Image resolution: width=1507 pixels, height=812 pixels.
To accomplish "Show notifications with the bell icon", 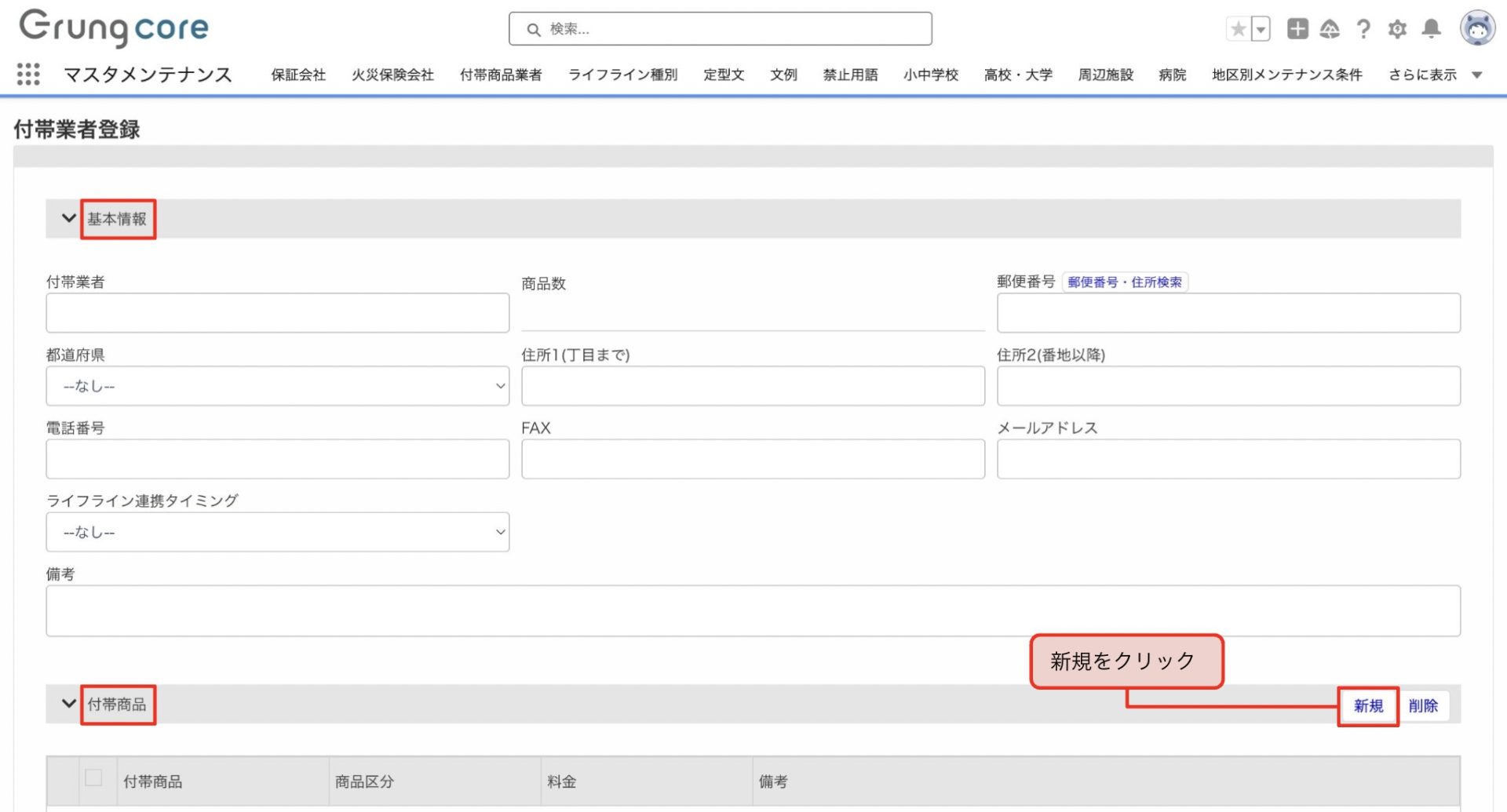I will click(1431, 29).
